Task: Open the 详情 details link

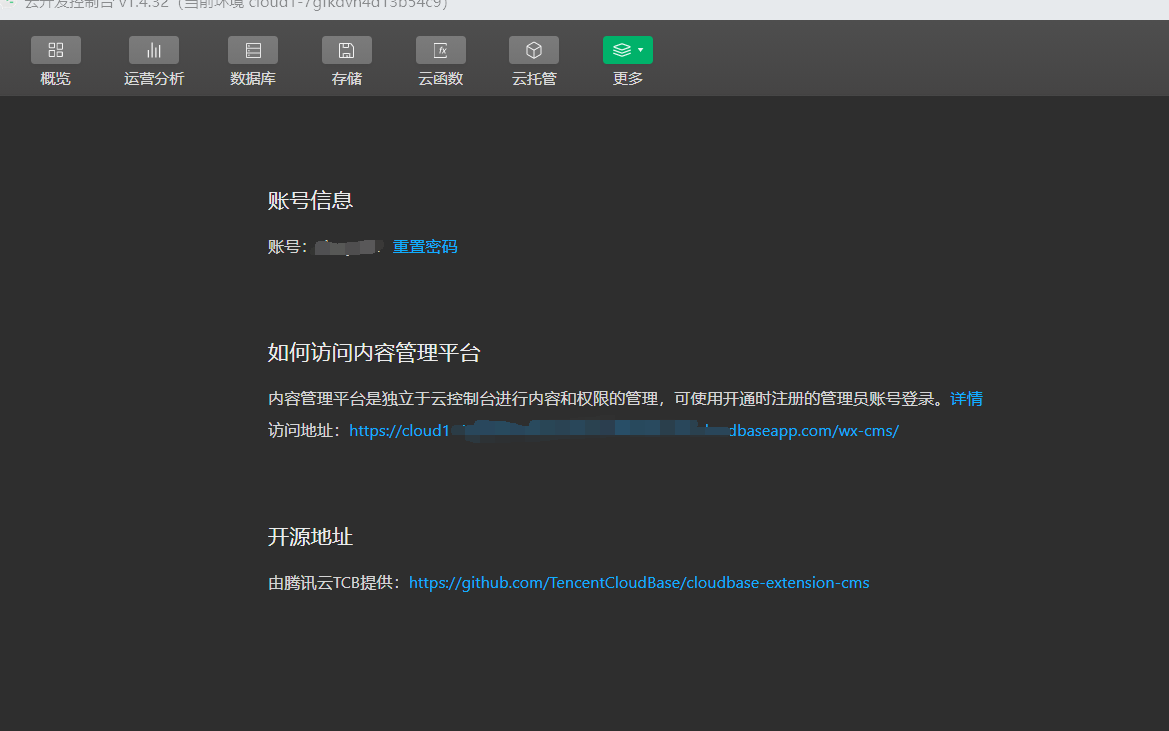Action: coord(966,398)
